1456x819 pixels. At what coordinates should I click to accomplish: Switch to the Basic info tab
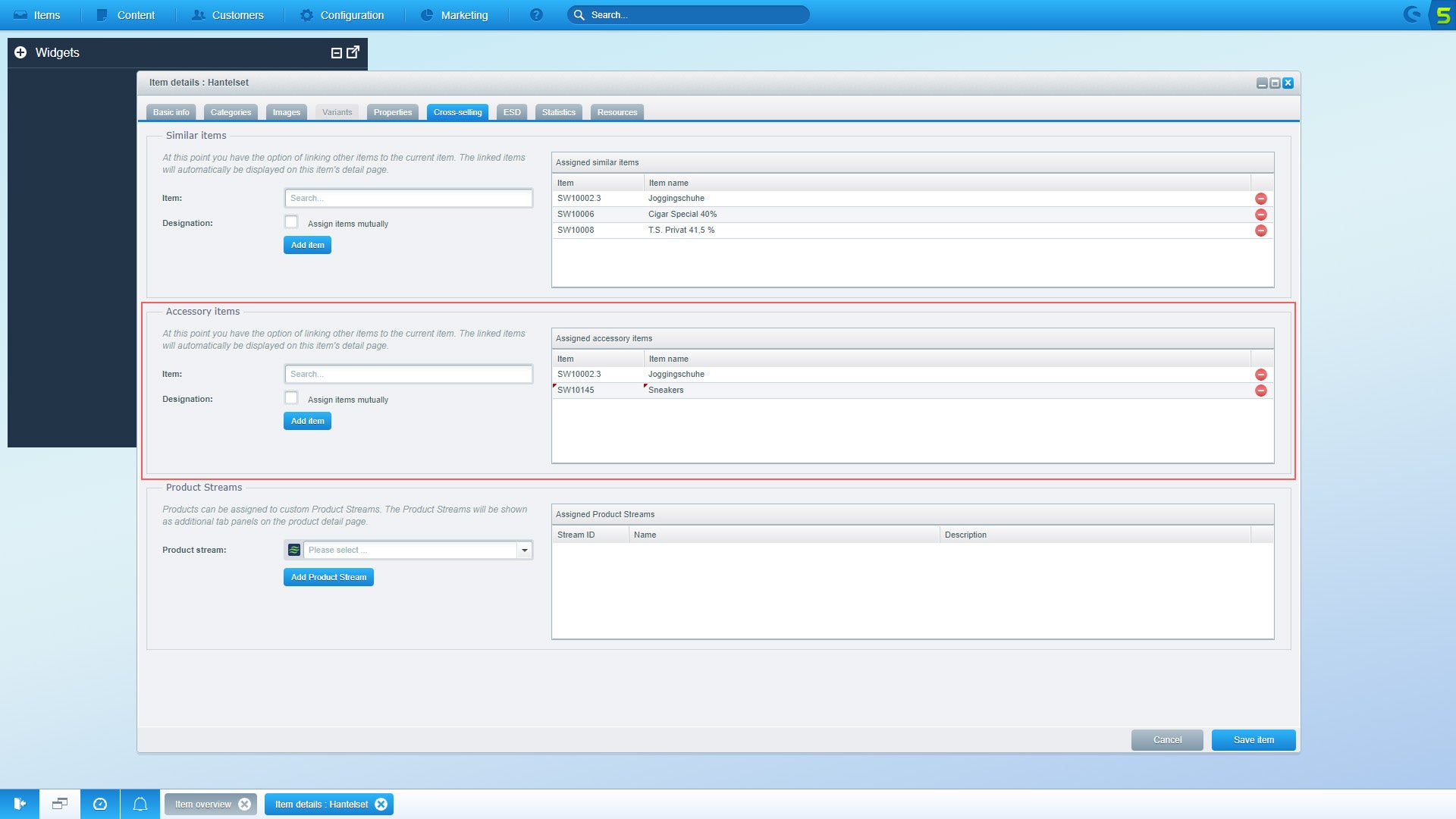(172, 112)
